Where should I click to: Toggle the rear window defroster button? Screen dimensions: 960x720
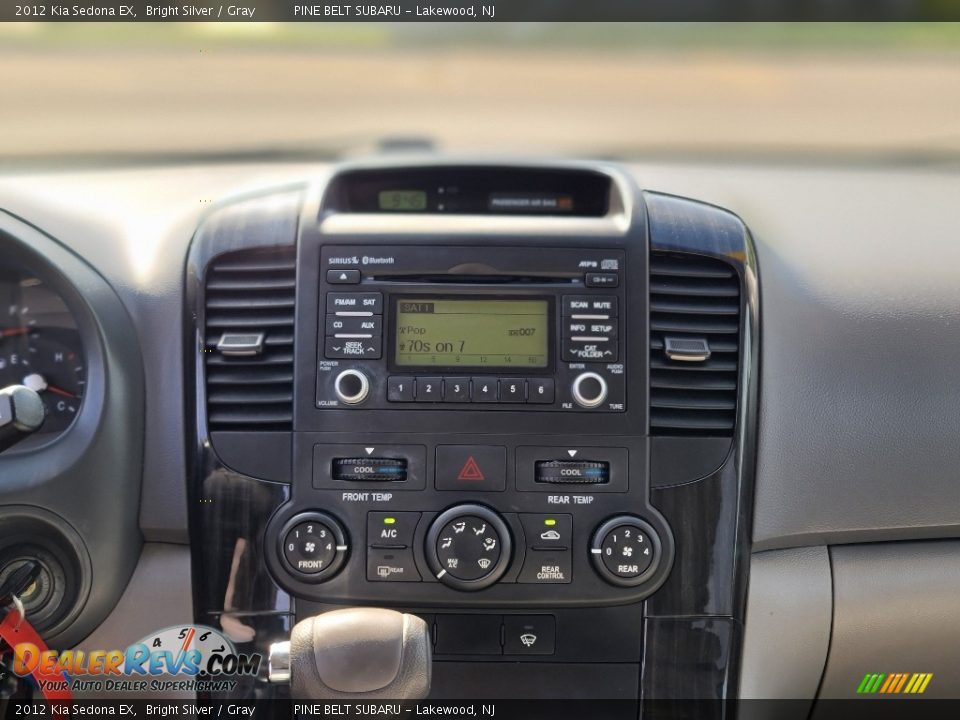coord(390,567)
